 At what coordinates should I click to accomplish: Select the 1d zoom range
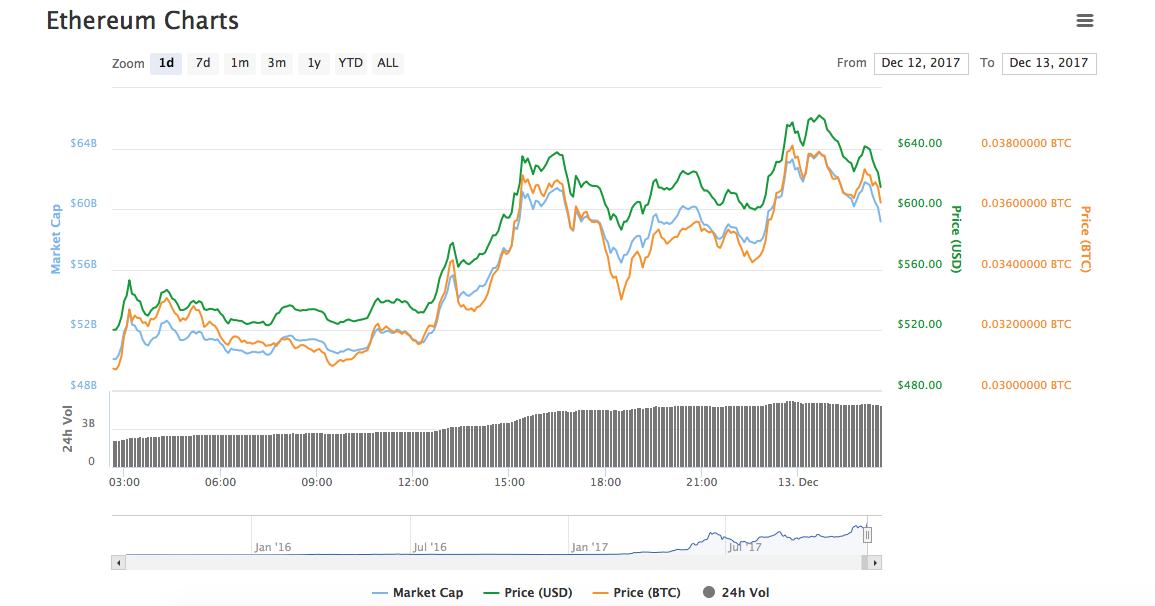click(166, 63)
